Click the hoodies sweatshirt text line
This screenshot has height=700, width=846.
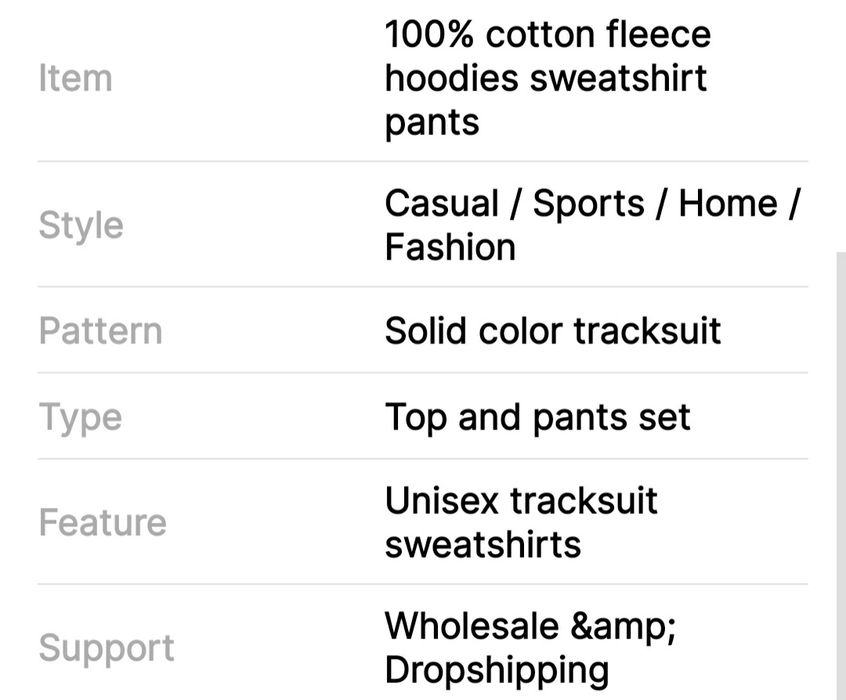pyautogui.click(x=545, y=78)
